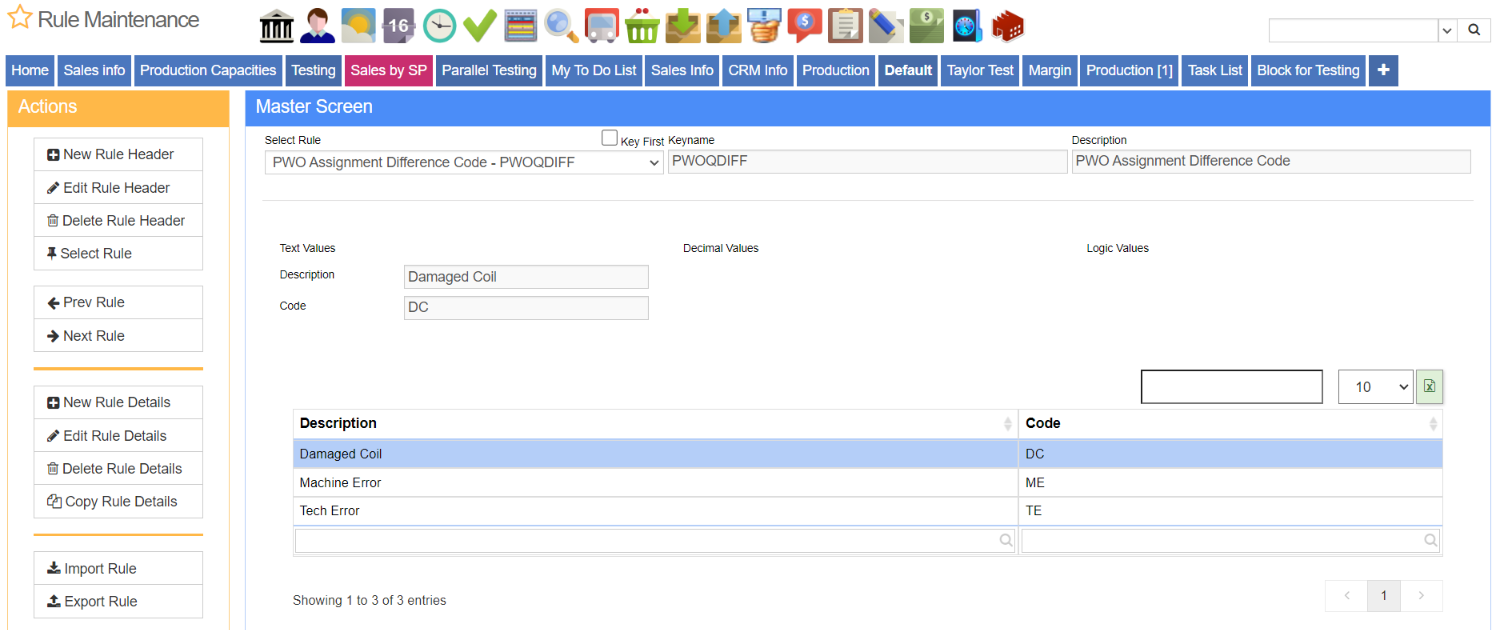Click the Select Rule action button
This screenshot has width=1498, height=630.
(x=118, y=253)
